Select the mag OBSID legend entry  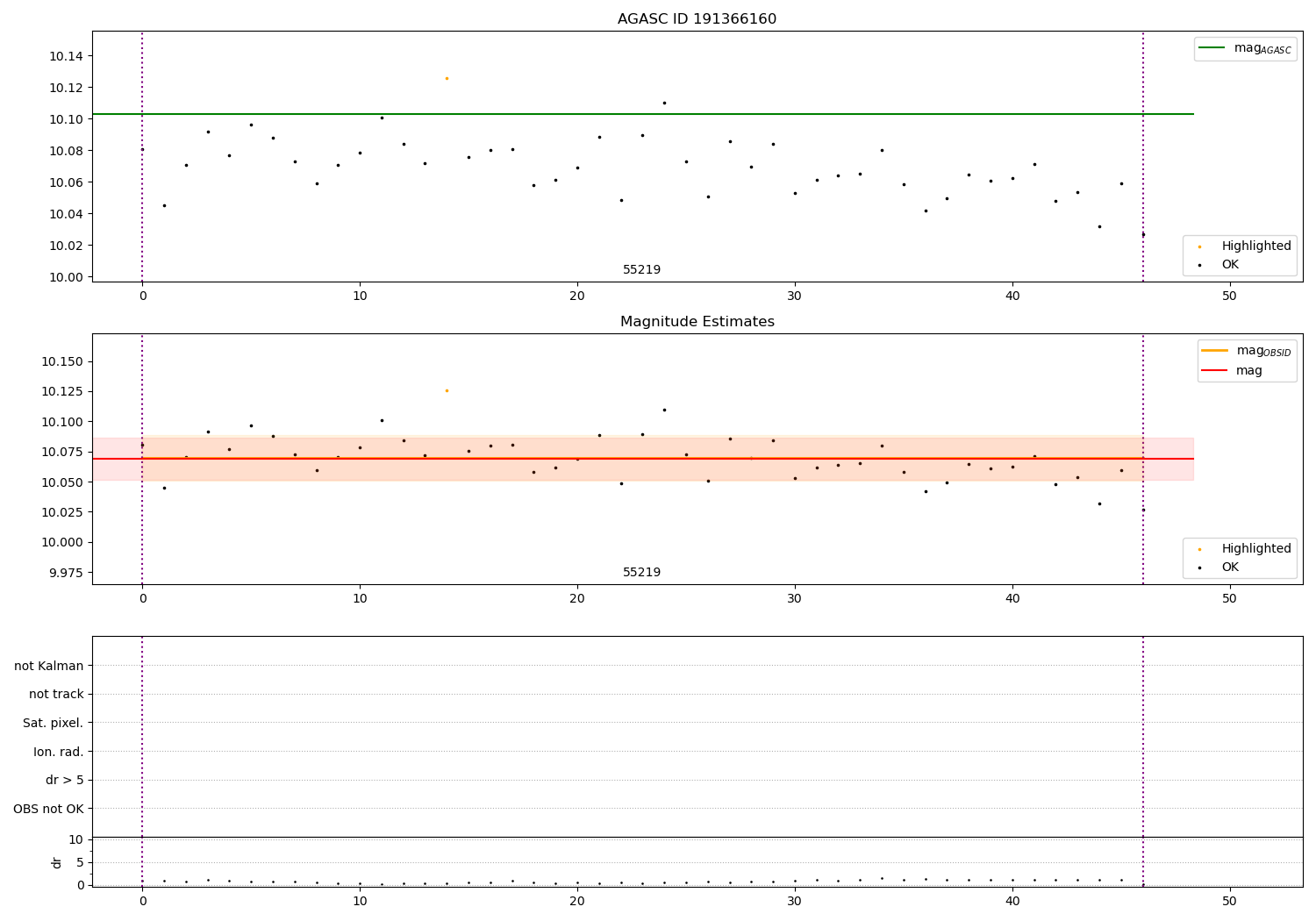click(x=1245, y=351)
